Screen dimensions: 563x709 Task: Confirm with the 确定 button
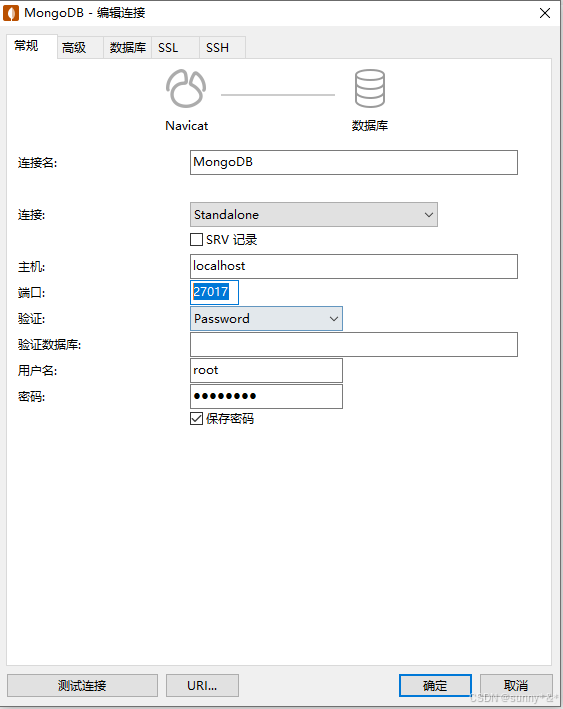[435, 685]
